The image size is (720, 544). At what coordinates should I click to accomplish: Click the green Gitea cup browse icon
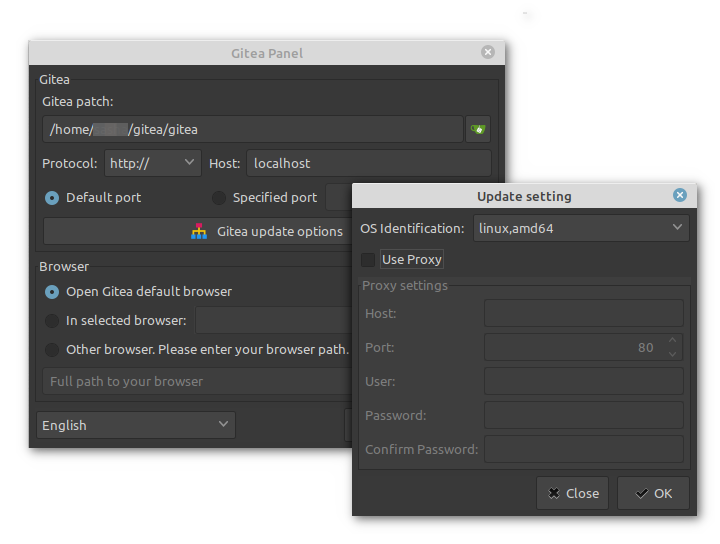click(x=478, y=129)
